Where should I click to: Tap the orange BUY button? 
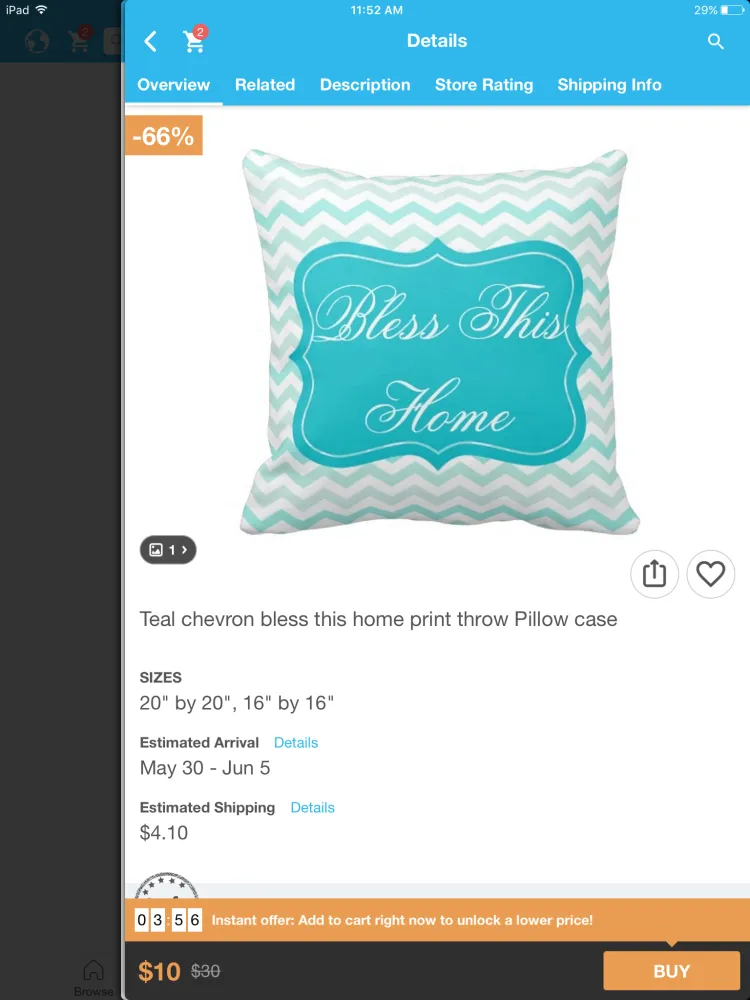[672, 971]
